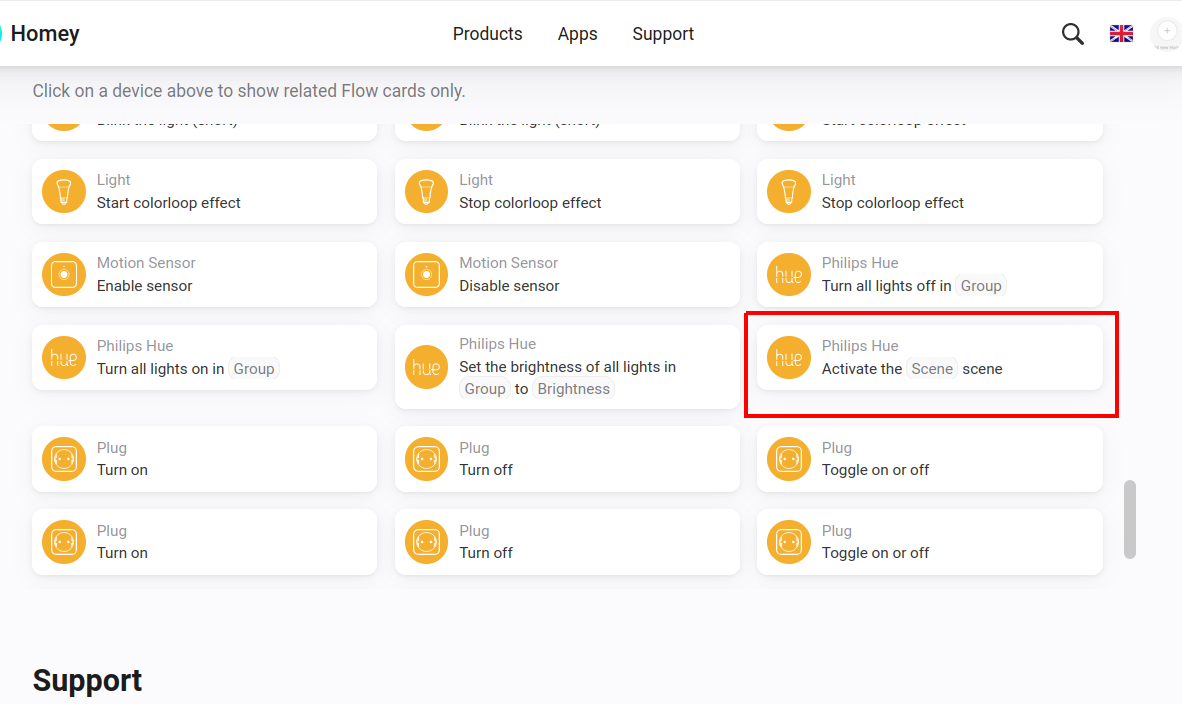Click the hue icon for Turn all lights off
1182x704 pixels.
[x=788, y=274]
